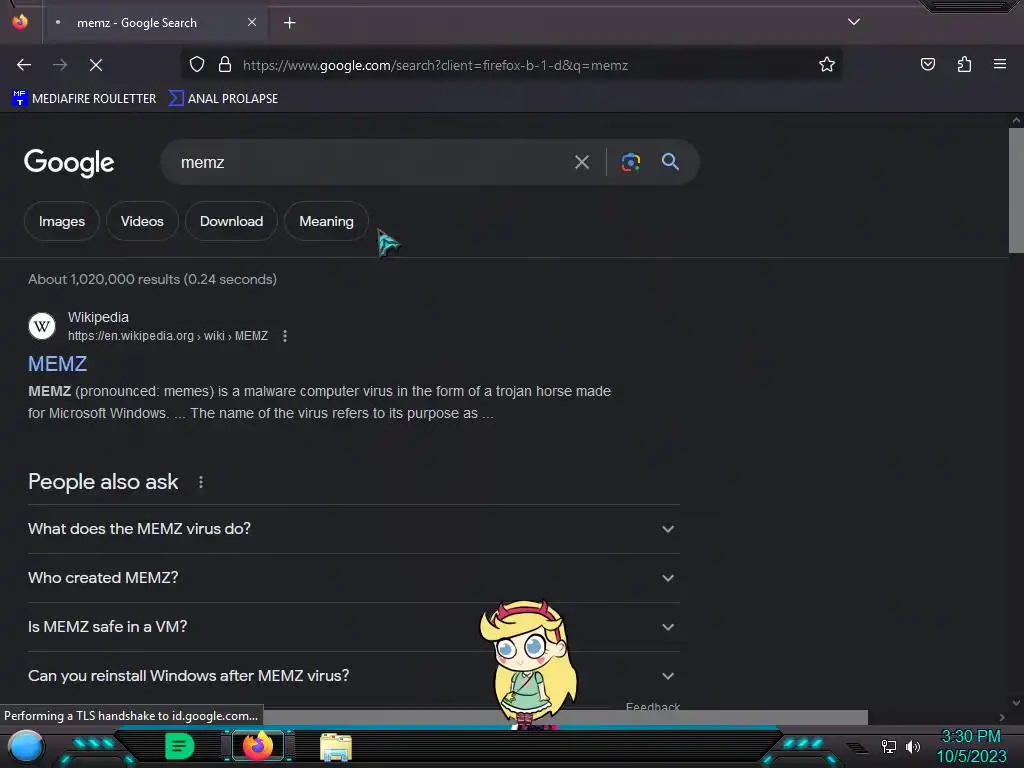Expand 'Who created MEMZ?'
This screenshot has width=1024, height=768.
tap(353, 578)
